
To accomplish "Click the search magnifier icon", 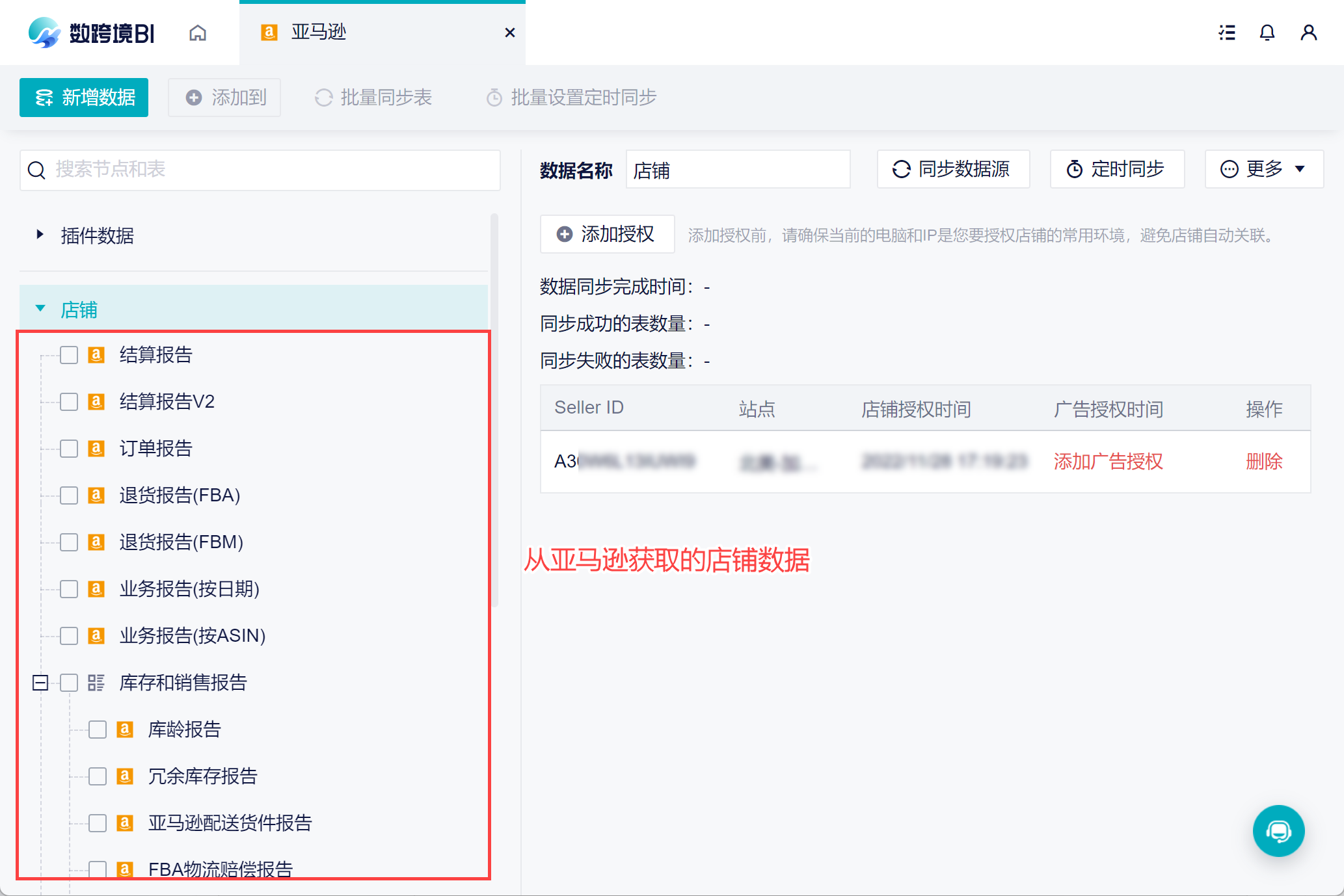I will pos(37,170).
